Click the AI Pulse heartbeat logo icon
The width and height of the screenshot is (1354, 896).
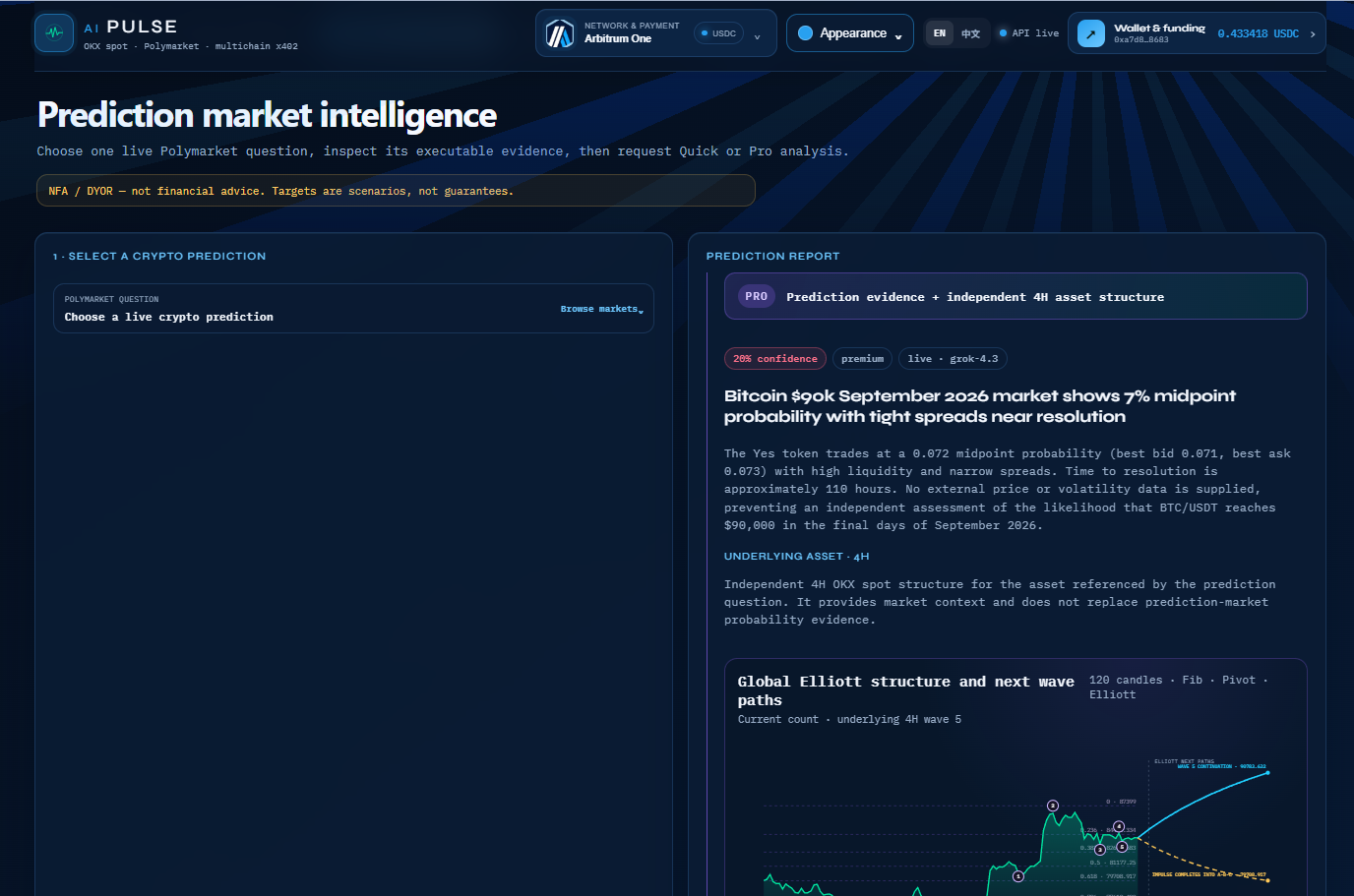(54, 33)
